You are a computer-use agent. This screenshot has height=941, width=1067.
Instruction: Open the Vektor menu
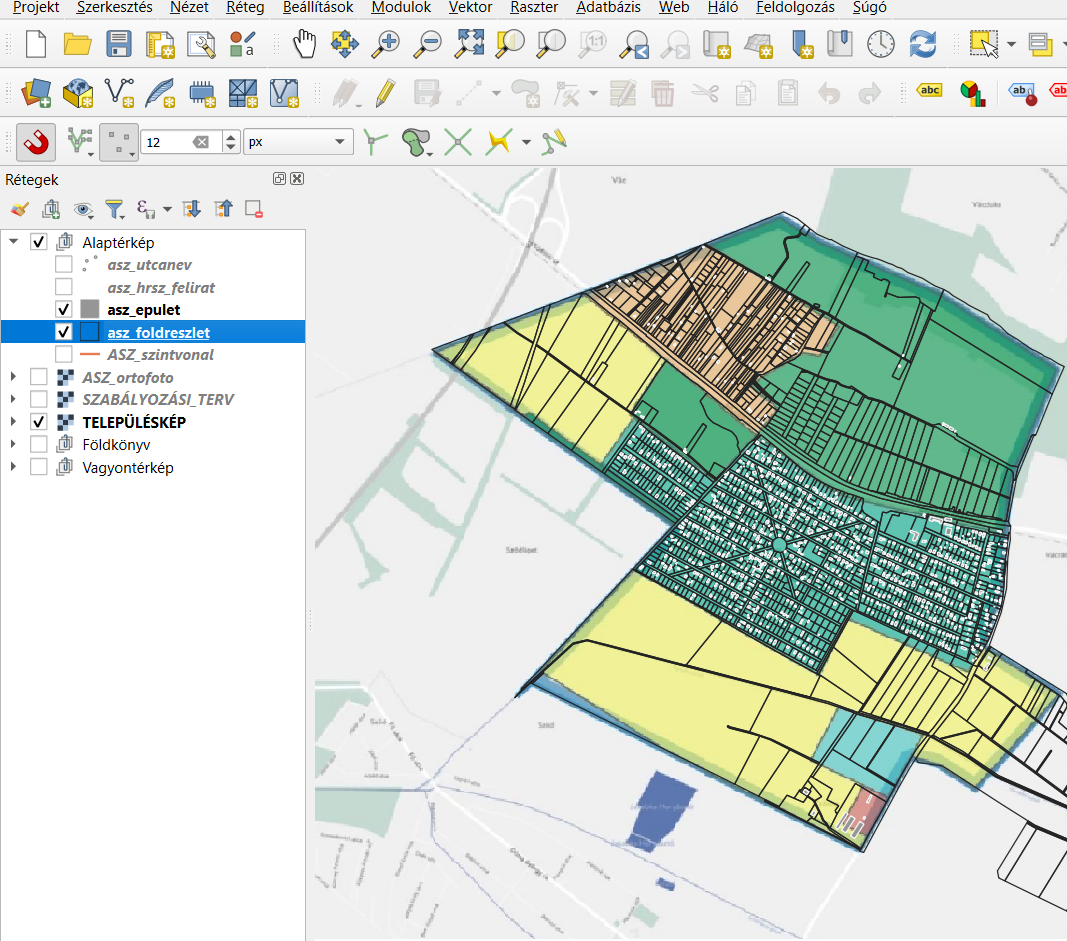(x=470, y=7)
